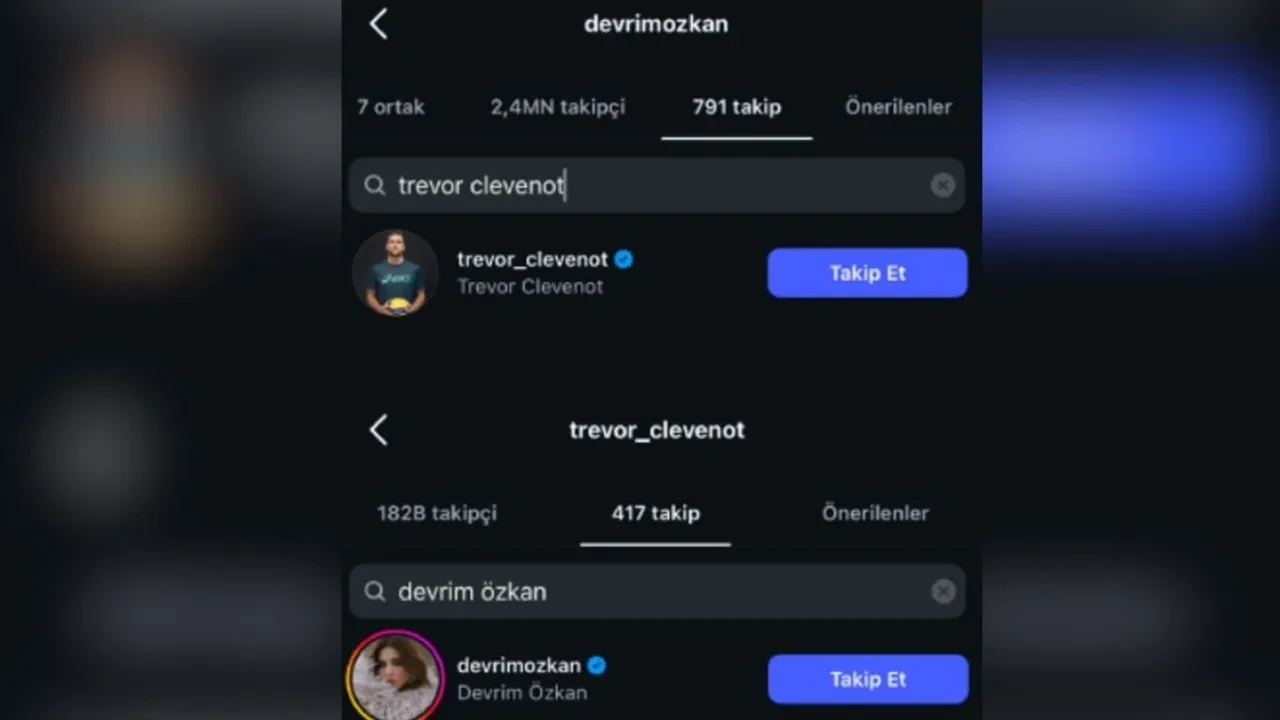Viewport: 1280px width, 720px height.
Task: View devrimozkan story ring avatar
Action: 395,678
